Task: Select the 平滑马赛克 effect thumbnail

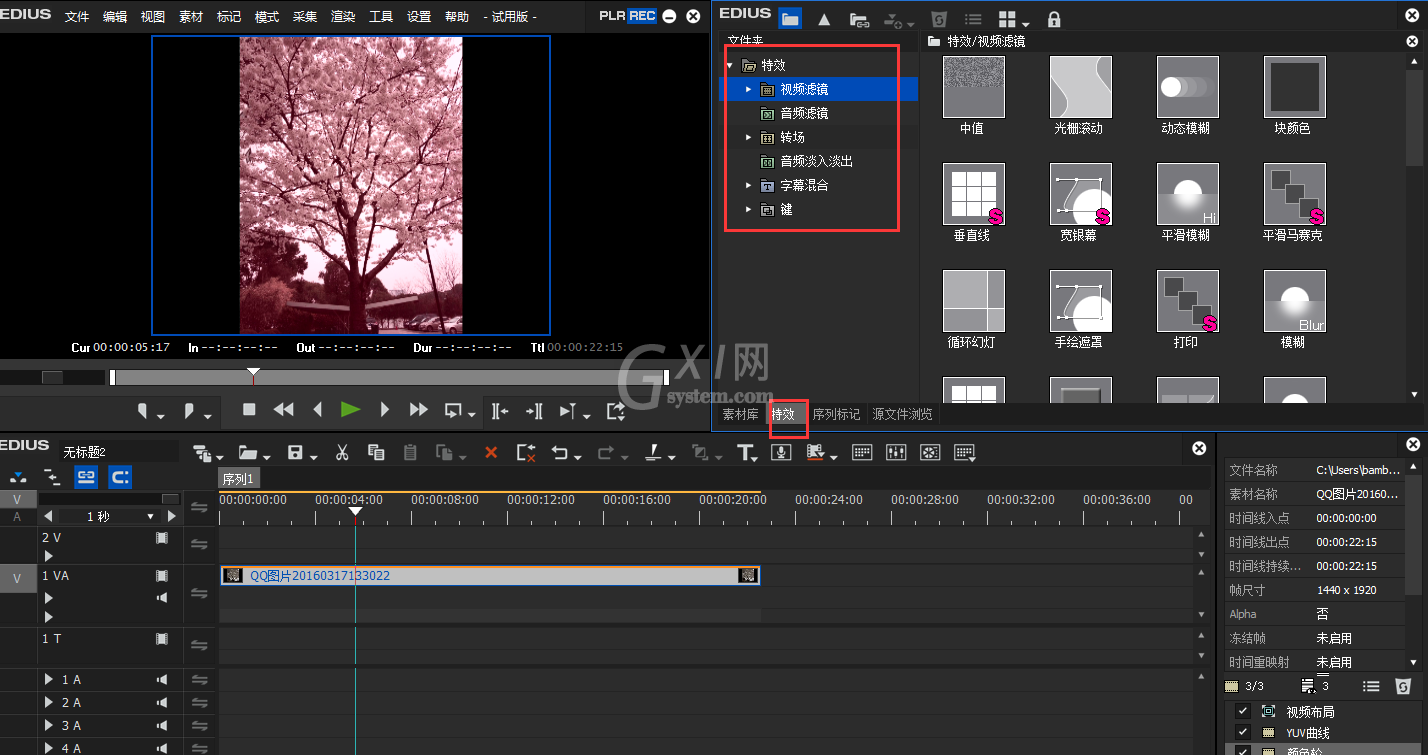Action: [x=1294, y=194]
